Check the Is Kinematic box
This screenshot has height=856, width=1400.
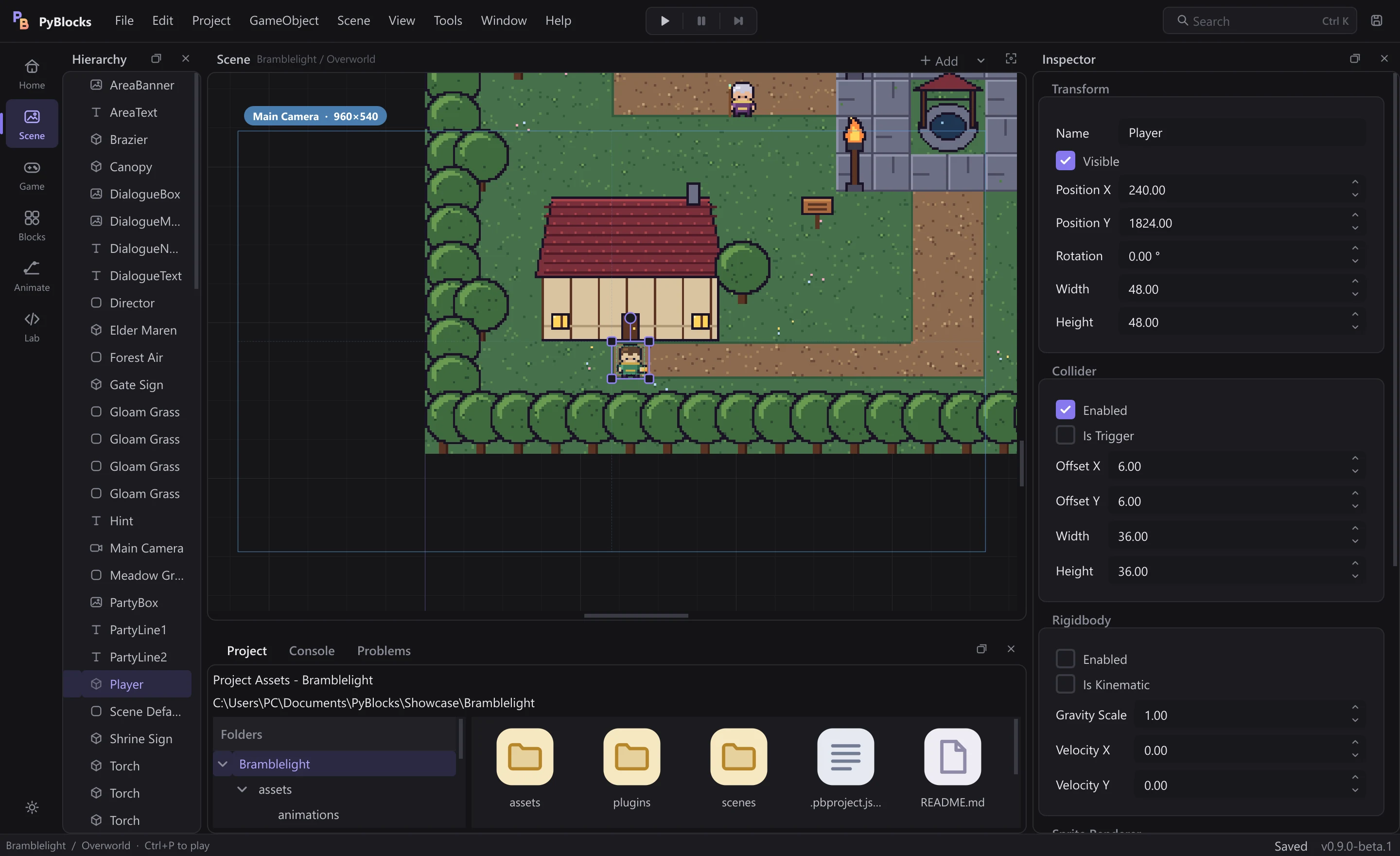(1066, 684)
